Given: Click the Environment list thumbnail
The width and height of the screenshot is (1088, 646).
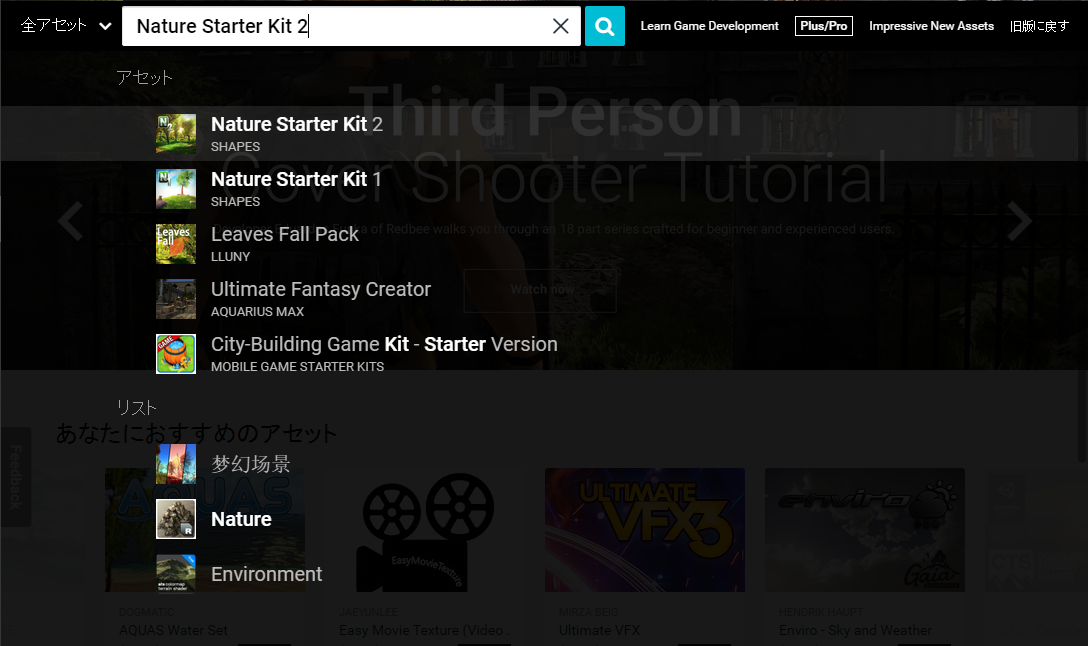Looking at the screenshot, I should pos(176,573).
